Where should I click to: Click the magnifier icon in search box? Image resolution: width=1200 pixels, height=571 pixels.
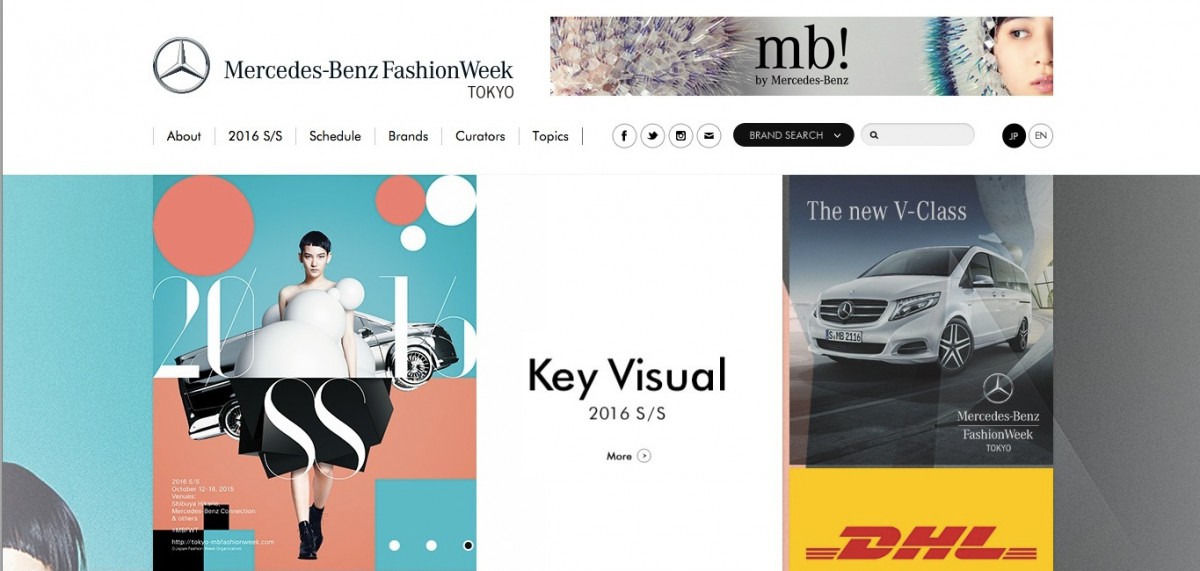point(874,135)
